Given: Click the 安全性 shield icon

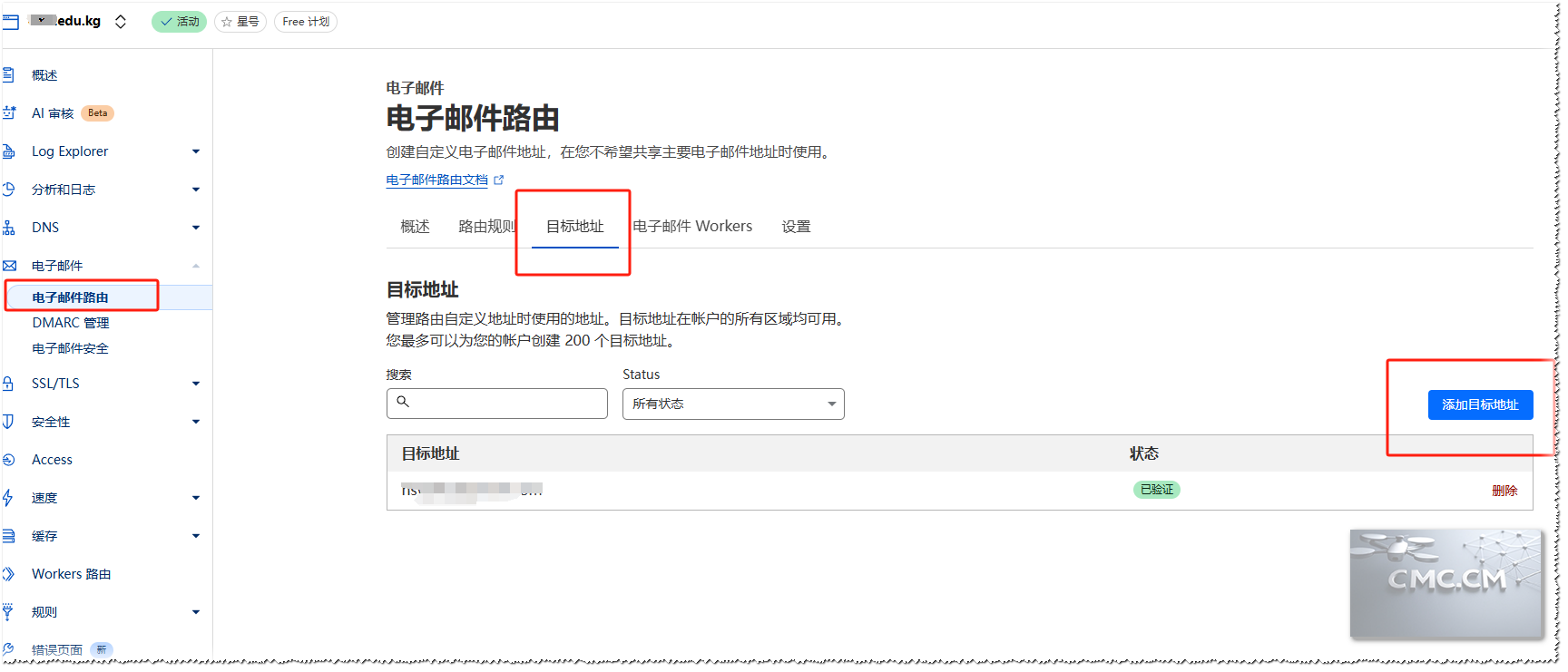Looking at the screenshot, I should click(x=8, y=422).
